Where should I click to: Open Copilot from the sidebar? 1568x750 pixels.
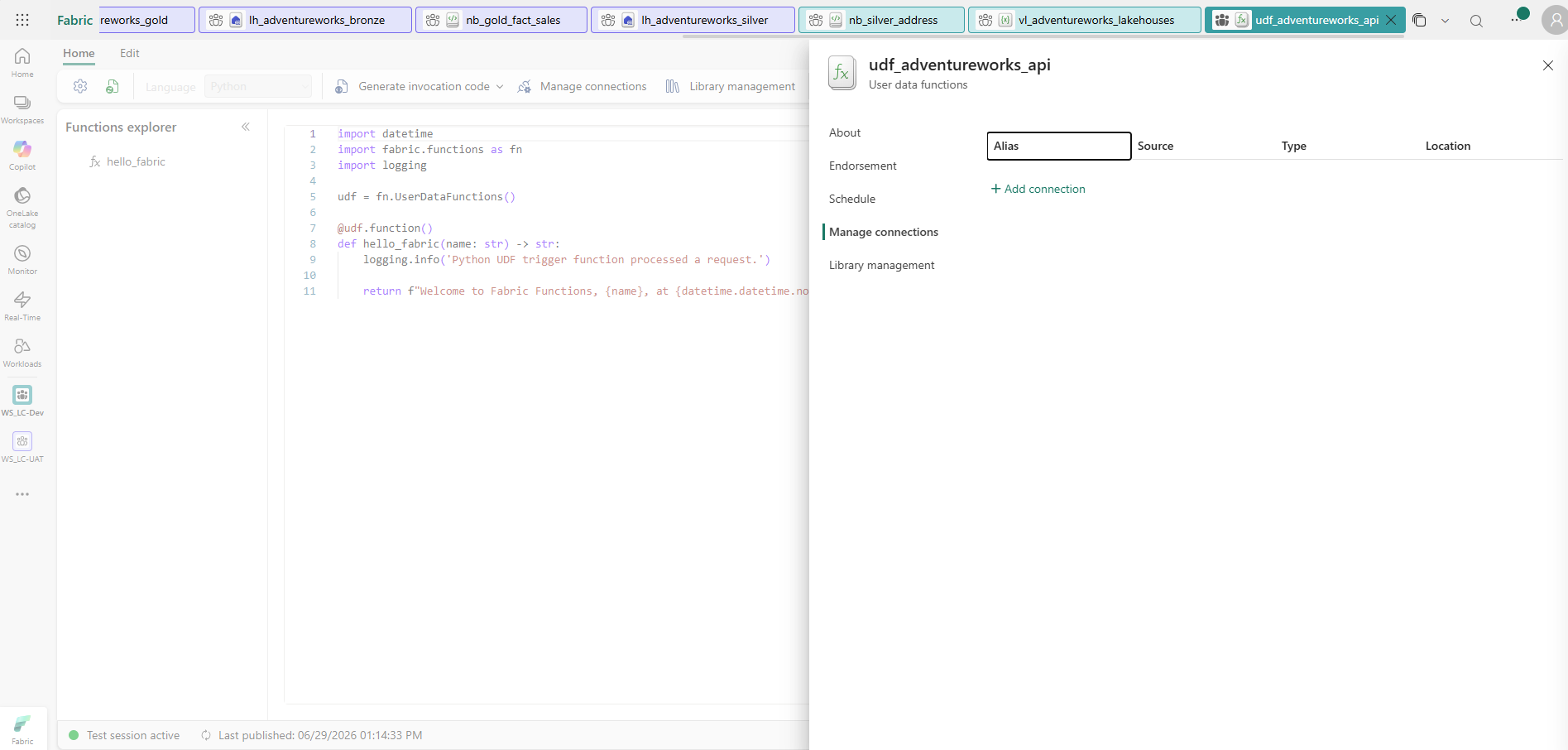coord(22,156)
